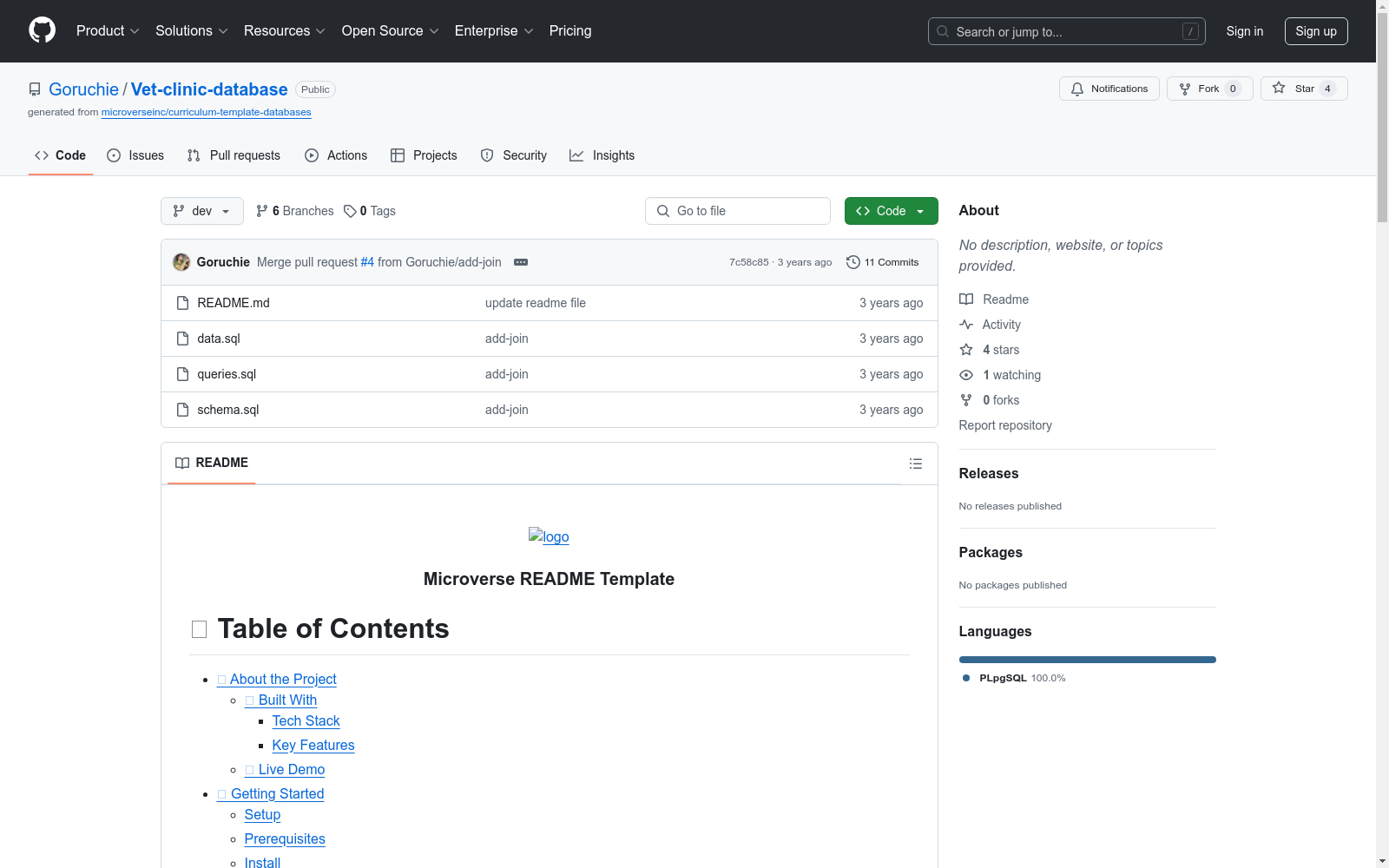Image resolution: width=1389 pixels, height=868 pixels.
Task: Expand commit message ellipsis icon
Action: pos(521,262)
